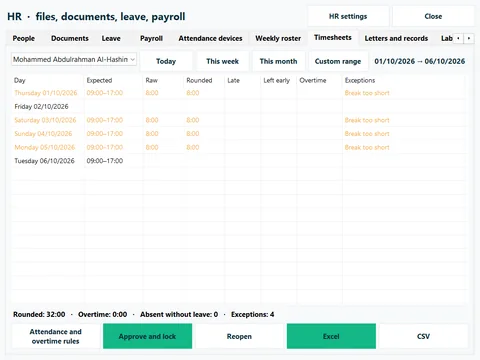Click the date range 01/10/2026 → 06/10/2026

click(420, 61)
